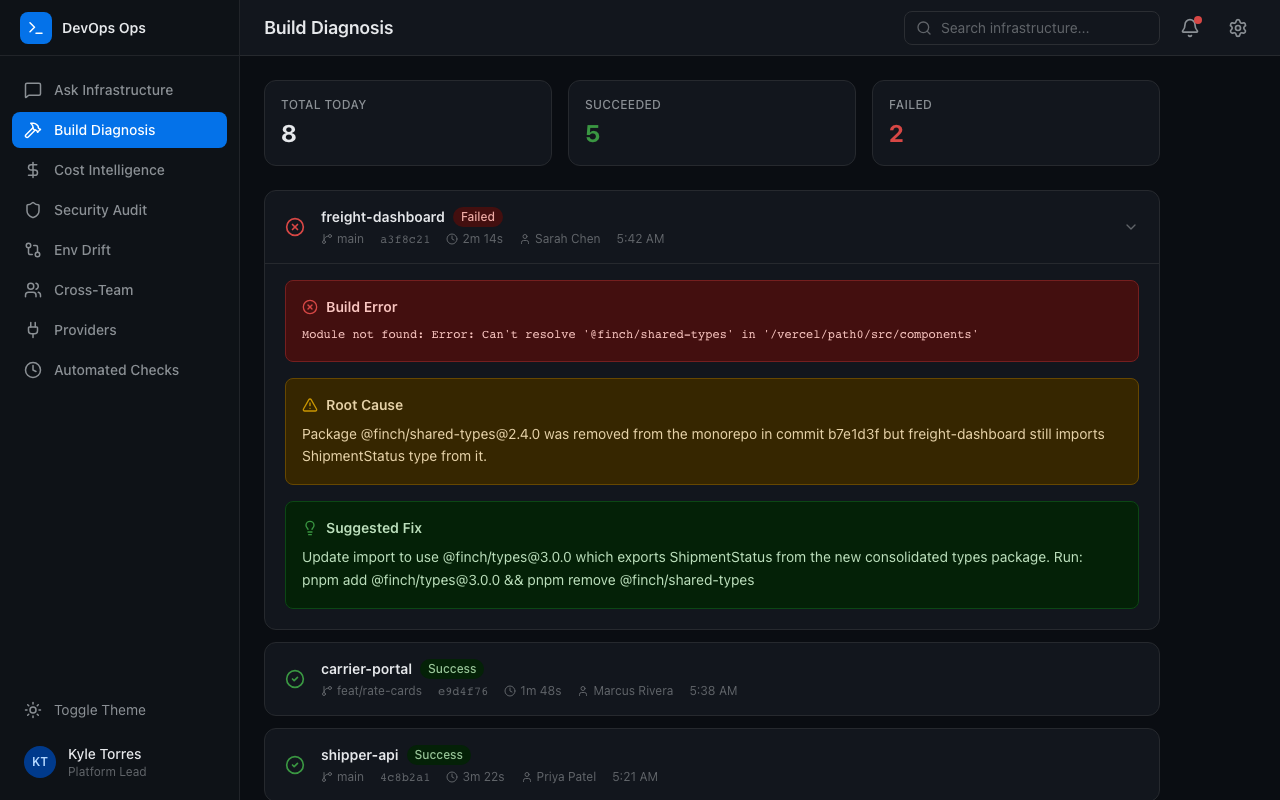Select the Cross-Team people icon
1280x800 pixels.
(x=35, y=290)
